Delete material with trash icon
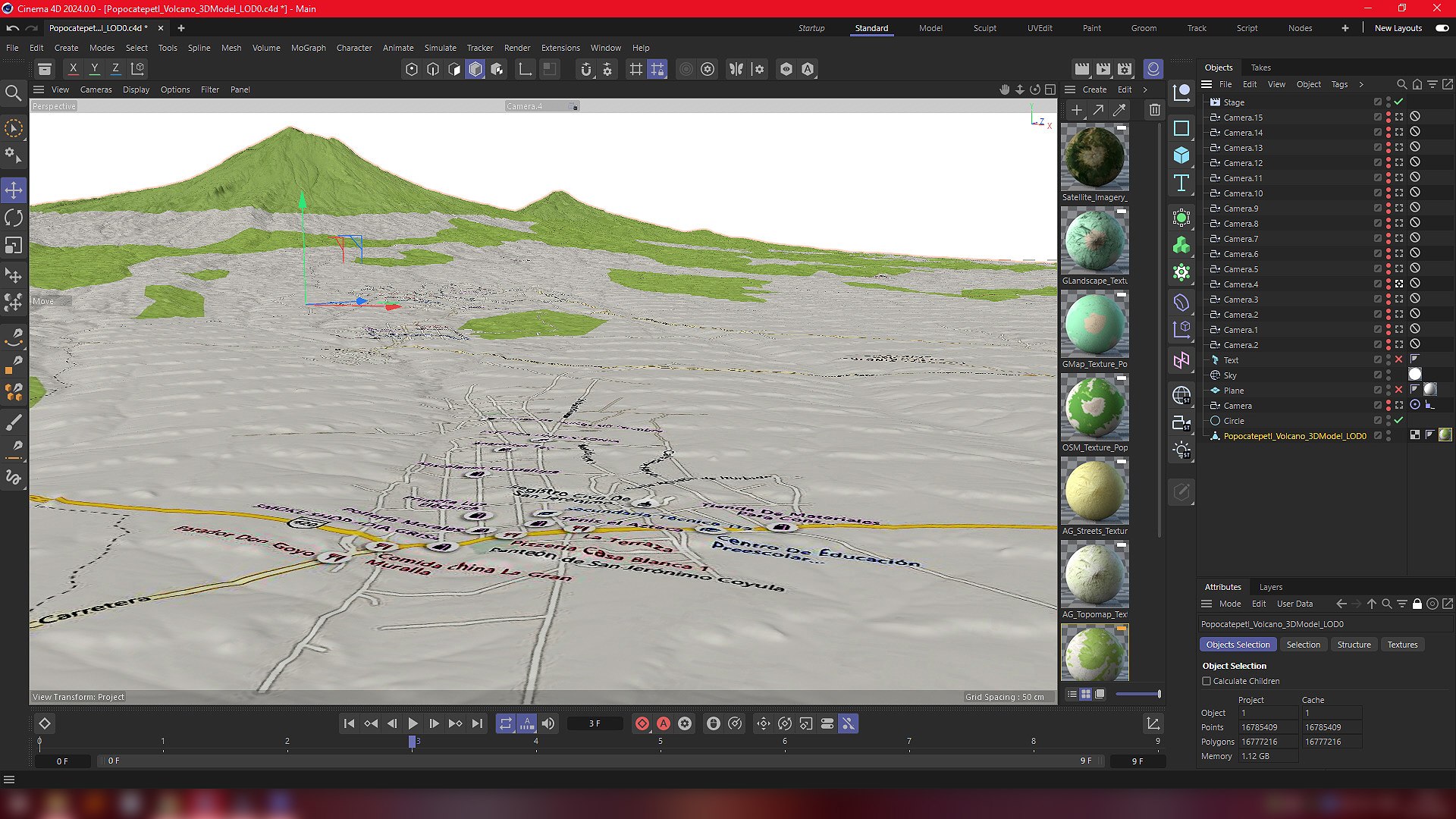Image resolution: width=1456 pixels, height=819 pixels. click(1154, 110)
